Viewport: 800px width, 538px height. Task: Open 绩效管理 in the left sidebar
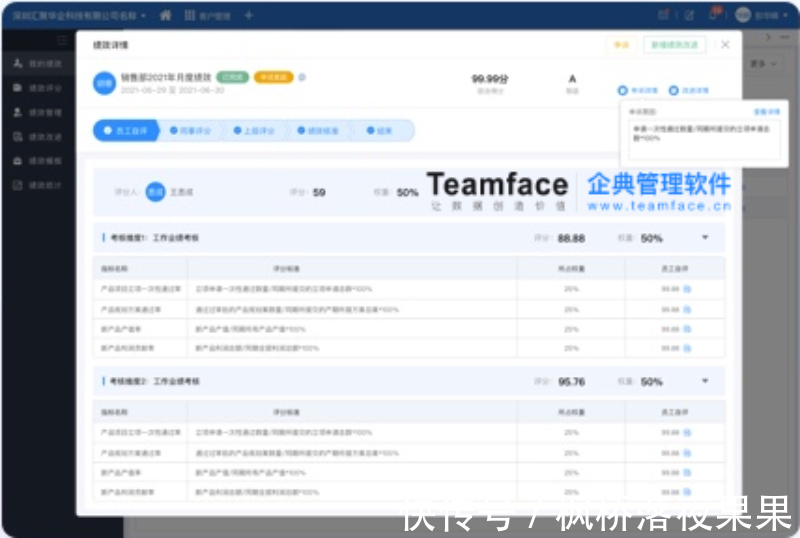[38, 112]
